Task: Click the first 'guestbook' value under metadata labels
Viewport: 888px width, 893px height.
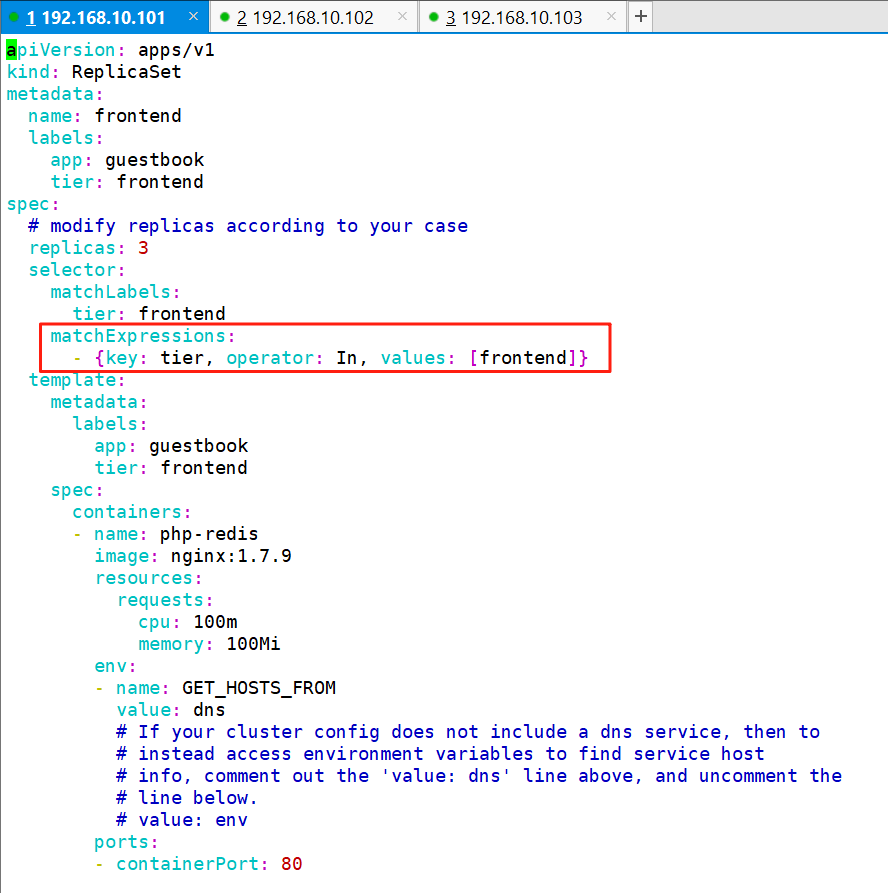Action: coord(154,160)
